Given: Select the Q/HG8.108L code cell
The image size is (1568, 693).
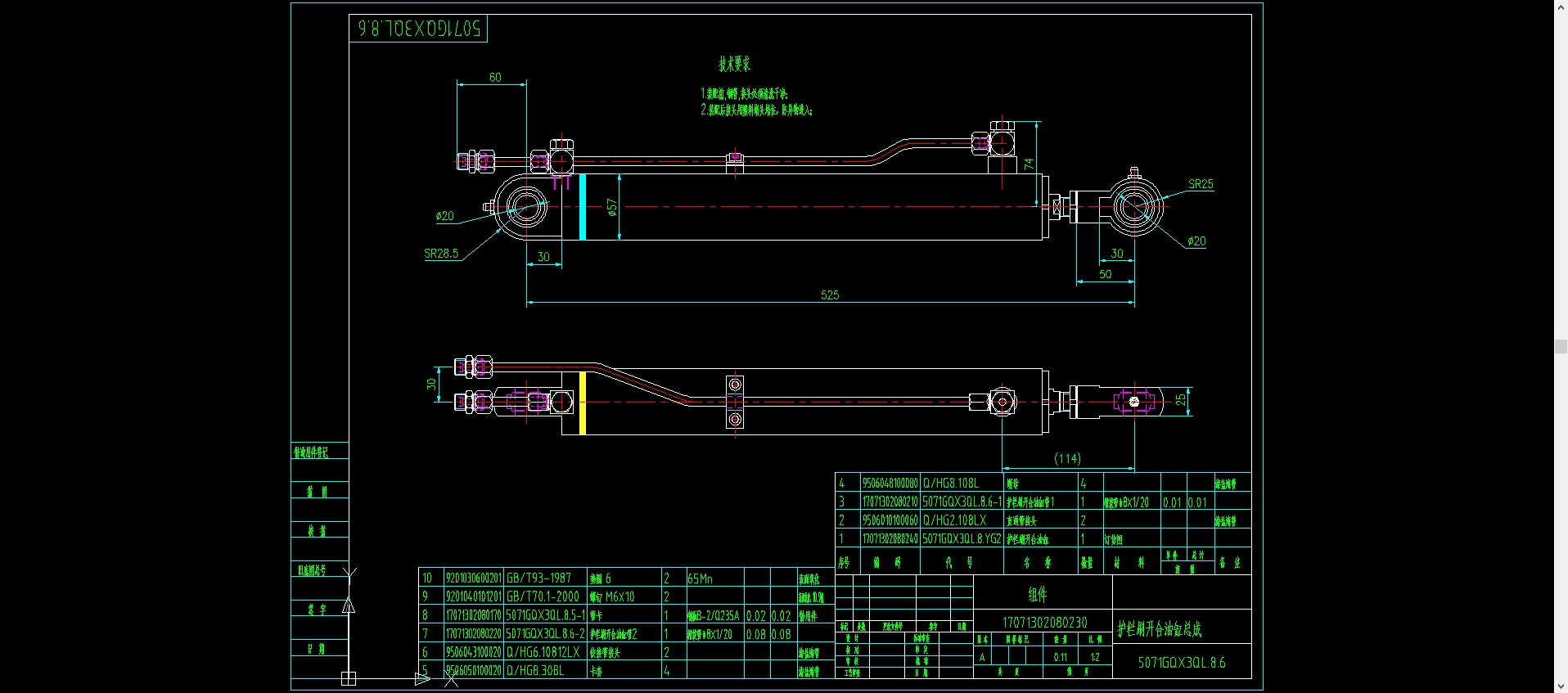Looking at the screenshot, I should [962, 483].
